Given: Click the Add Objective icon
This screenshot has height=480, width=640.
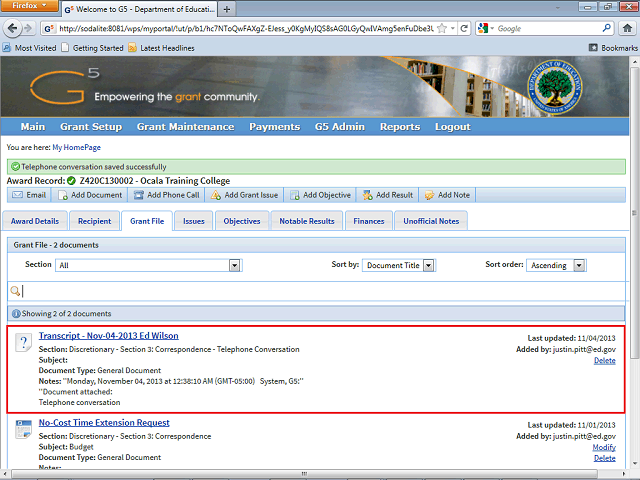Looking at the screenshot, I should tap(294, 195).
